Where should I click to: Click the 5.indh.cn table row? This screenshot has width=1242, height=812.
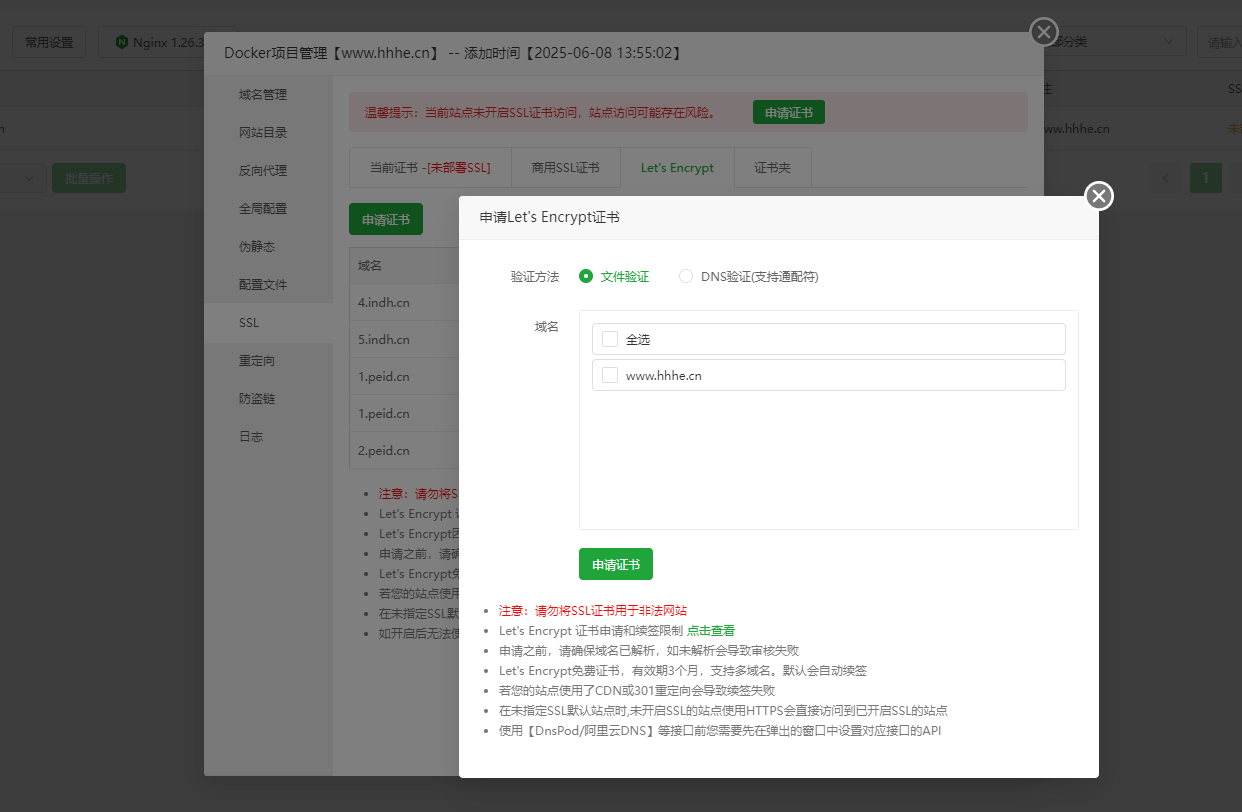pos(404,340)
